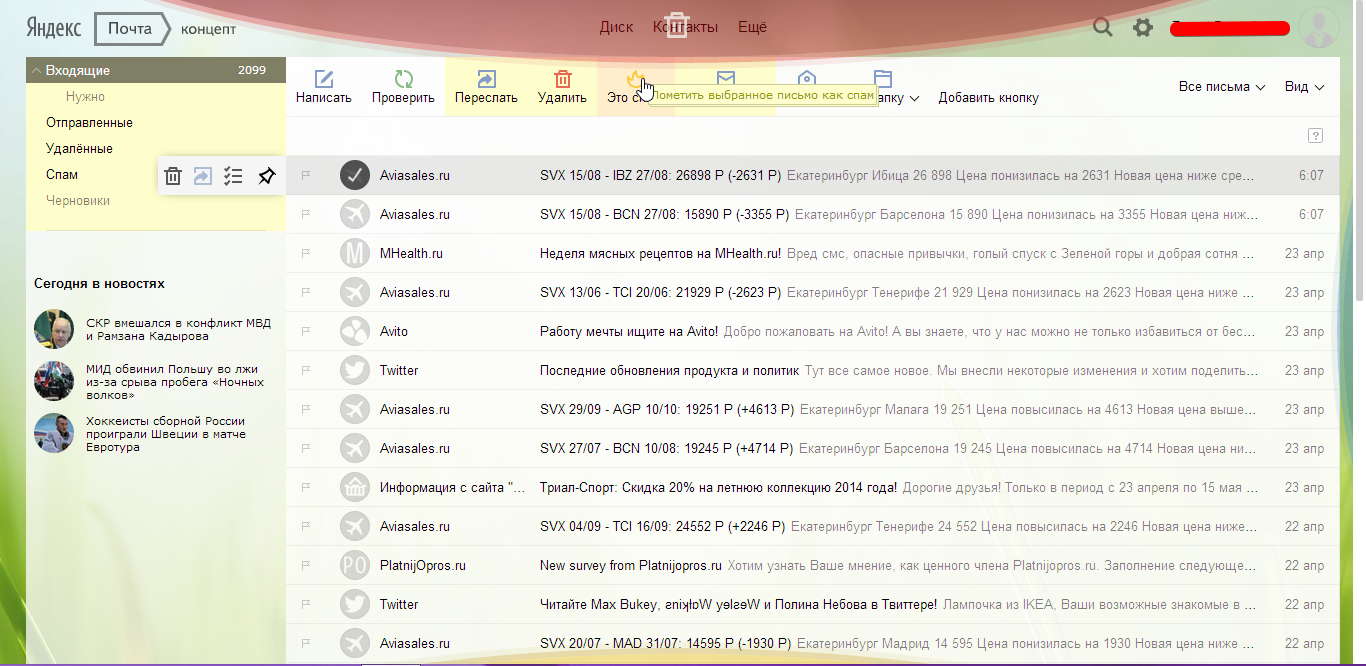Open the Нужно subfolder
The image size is (1366, 666).
(x=85, y=97)
